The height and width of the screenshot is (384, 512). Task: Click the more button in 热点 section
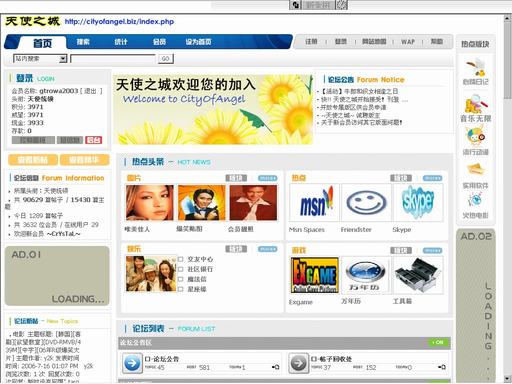pyautogui.click(x=432, y=178)
